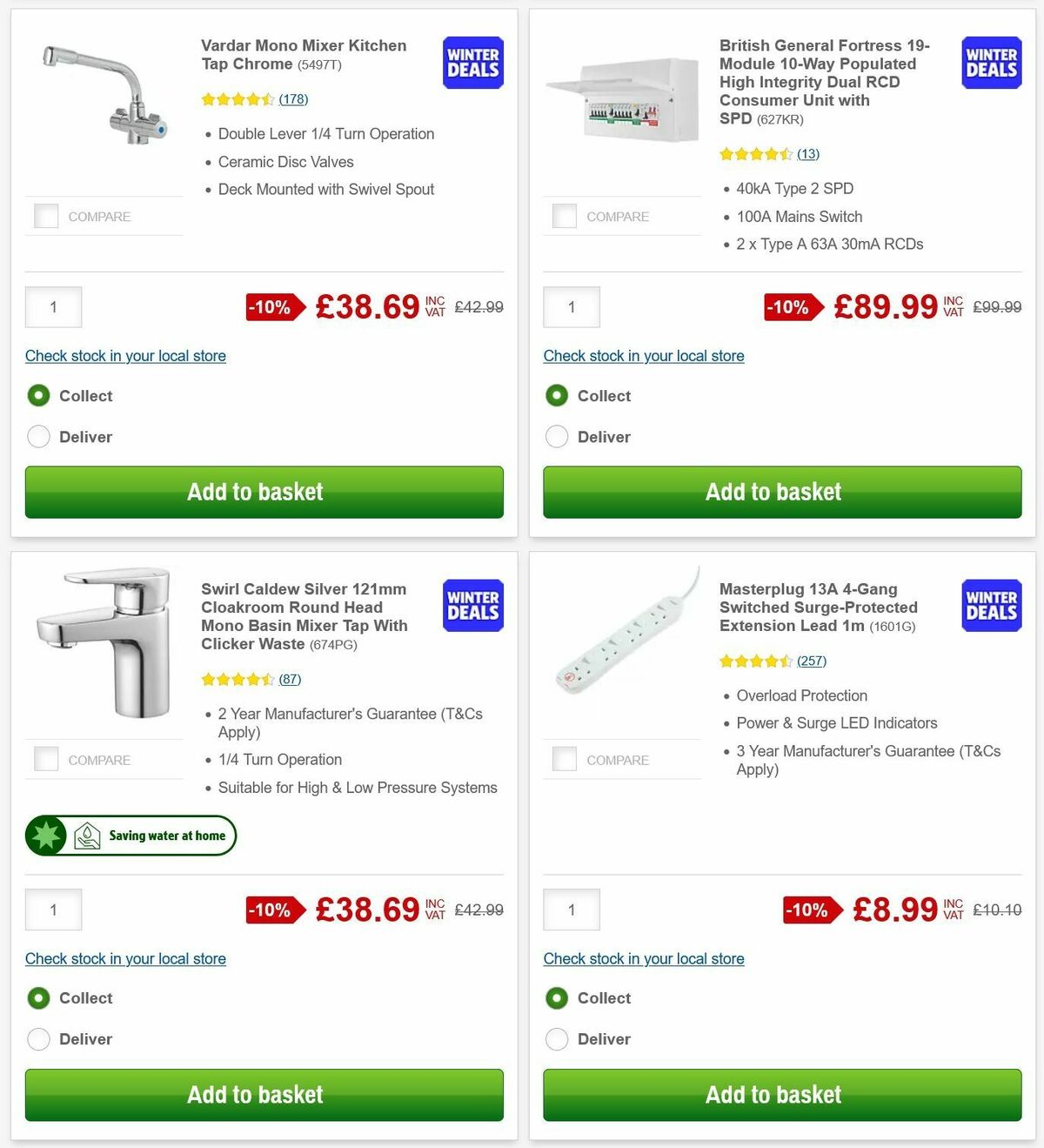Open the (87) reviews for the Swirl tap
The width and height of the screenshot is (1044, 1148).
(x=290, y=679)
